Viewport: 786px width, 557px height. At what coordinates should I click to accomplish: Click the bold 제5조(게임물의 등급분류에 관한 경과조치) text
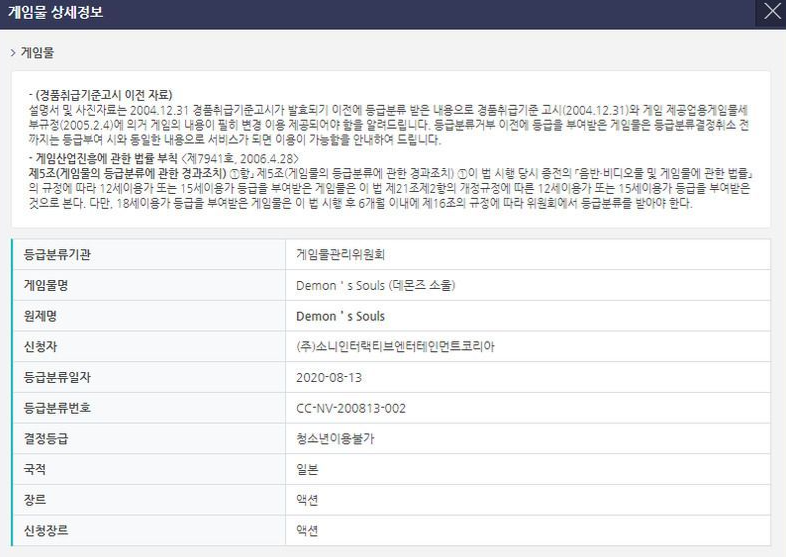coord(127,173)
